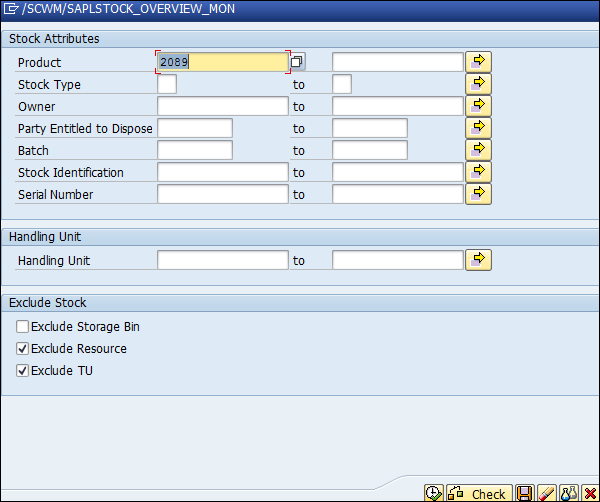The image size is (600, 502).
Task: Open the Product field search help
Action: (x=297, y=62)
